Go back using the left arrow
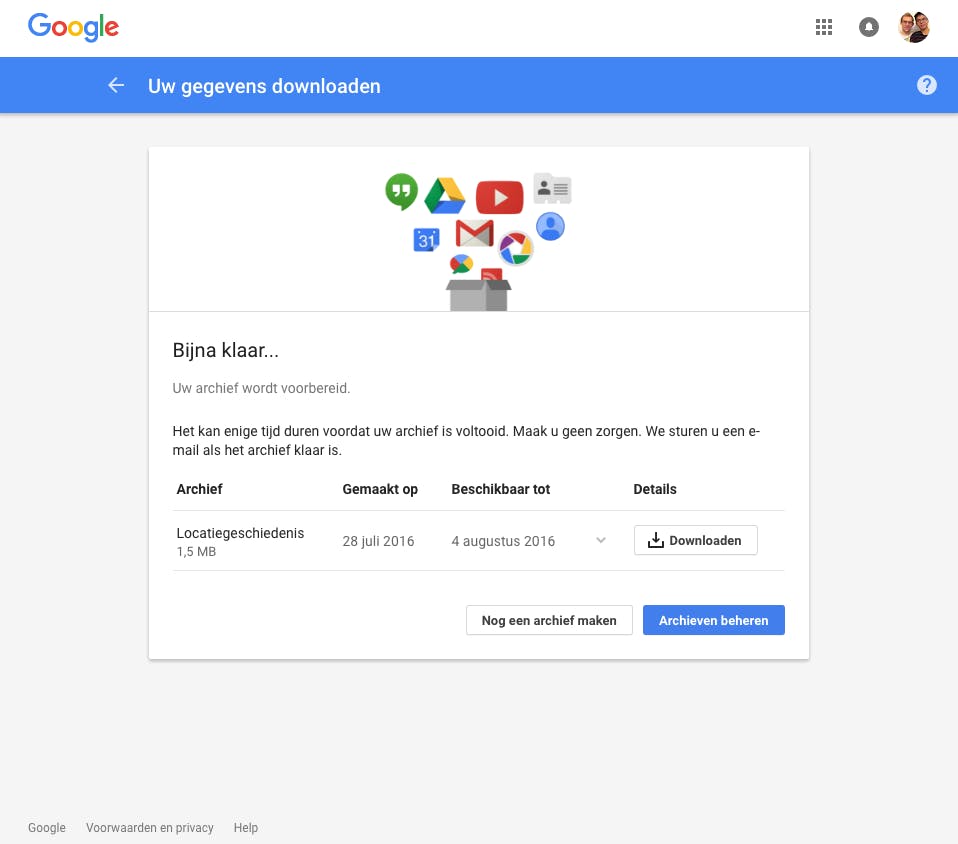Viewport: 958px width, 844px height. click(116, 86)
